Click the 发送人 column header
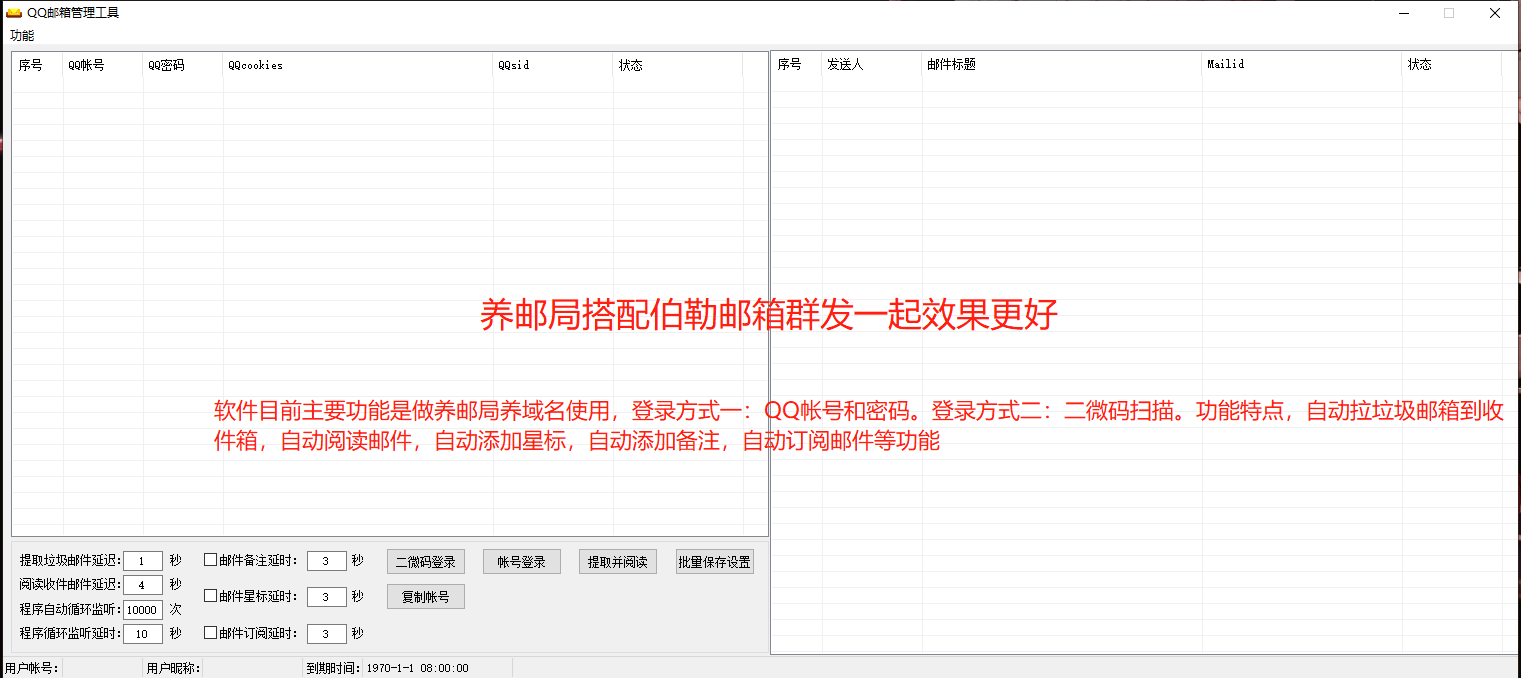Image resolution: width=1521 pixels, height=678 pixels. [871, 64]
